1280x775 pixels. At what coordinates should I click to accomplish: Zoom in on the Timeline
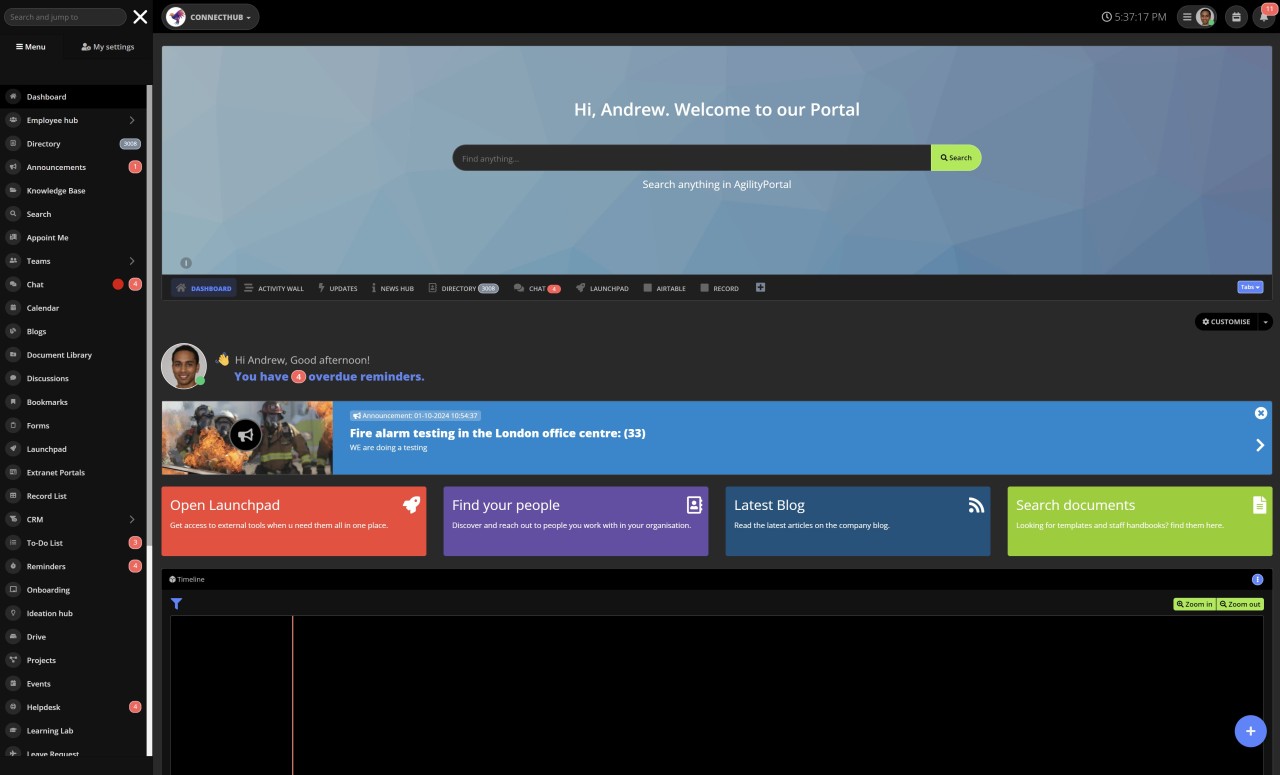(x=1194, y=604)
